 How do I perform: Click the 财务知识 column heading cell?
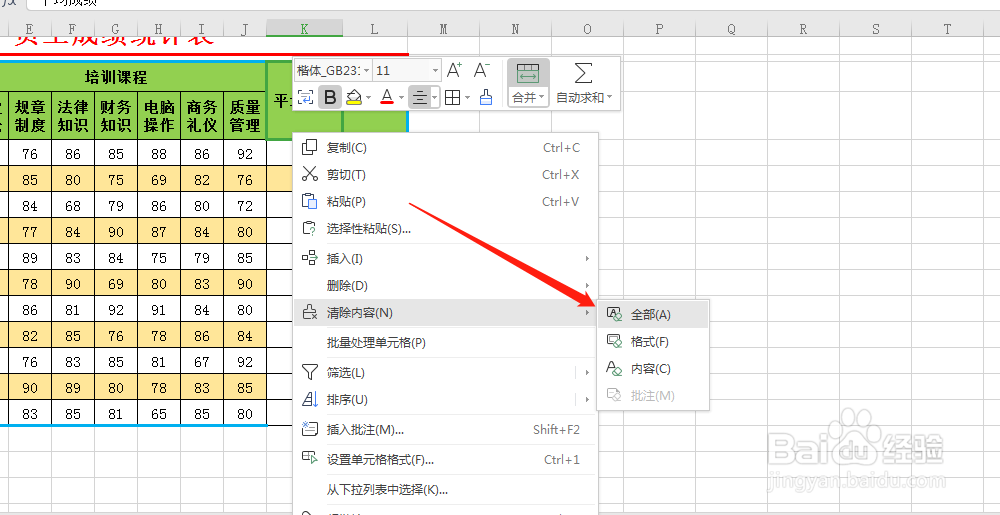[115, 116]
